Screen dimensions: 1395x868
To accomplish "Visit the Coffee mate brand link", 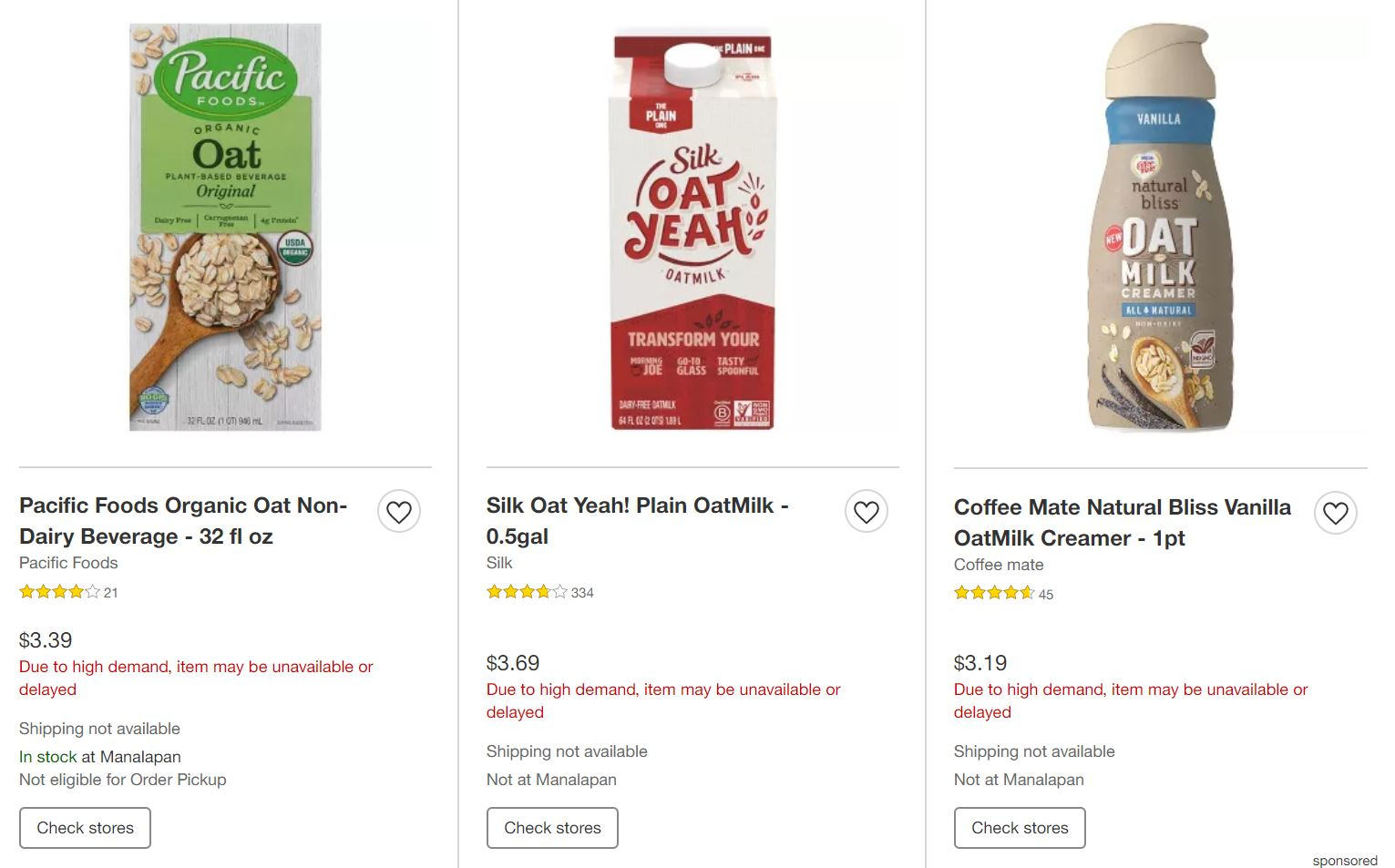I will [x=999, y=565].
